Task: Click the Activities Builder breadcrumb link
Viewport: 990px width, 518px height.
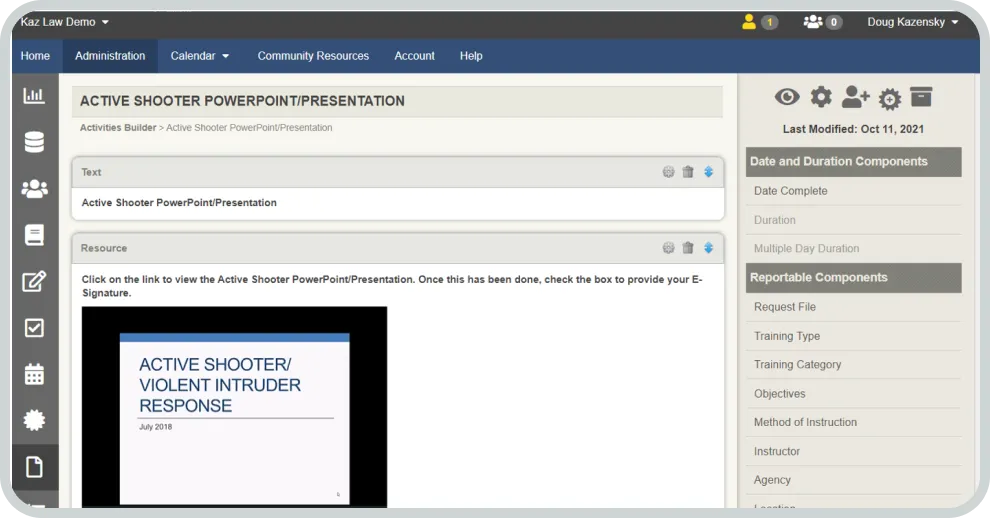Action: 118,128
